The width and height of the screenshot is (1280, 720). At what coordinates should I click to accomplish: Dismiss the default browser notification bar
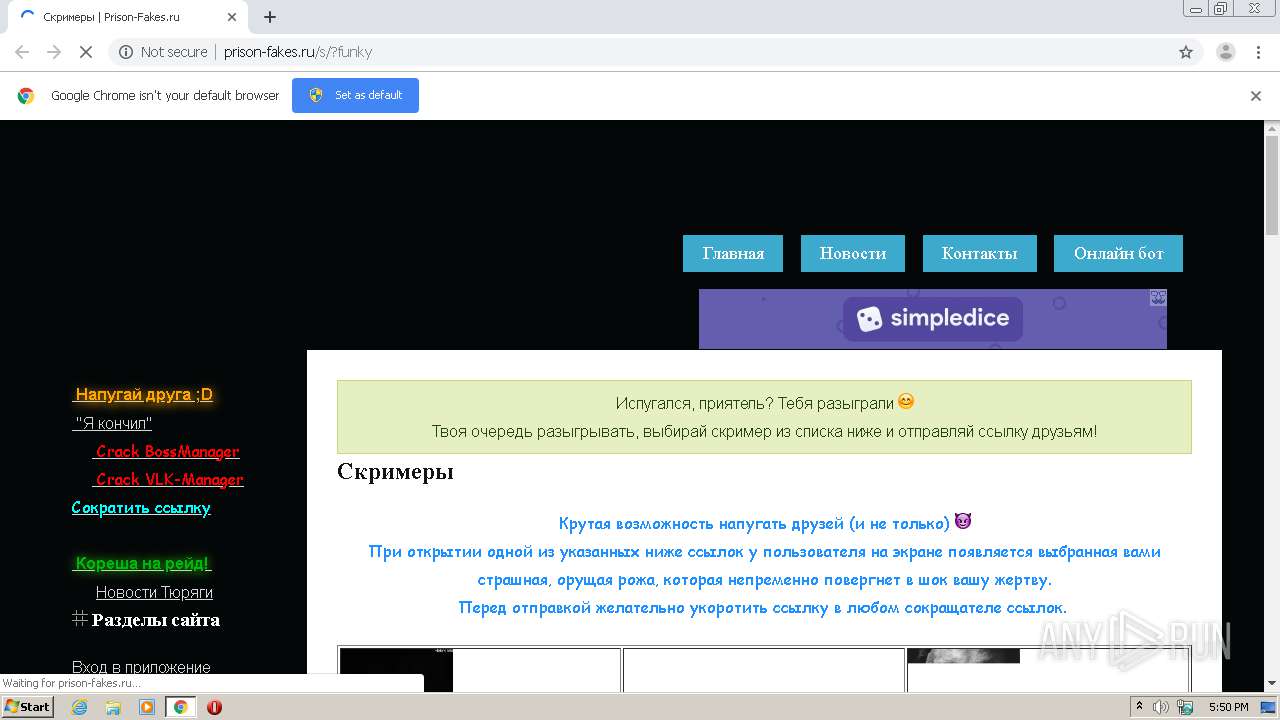pyautogui.click(x=1256, y=96)
